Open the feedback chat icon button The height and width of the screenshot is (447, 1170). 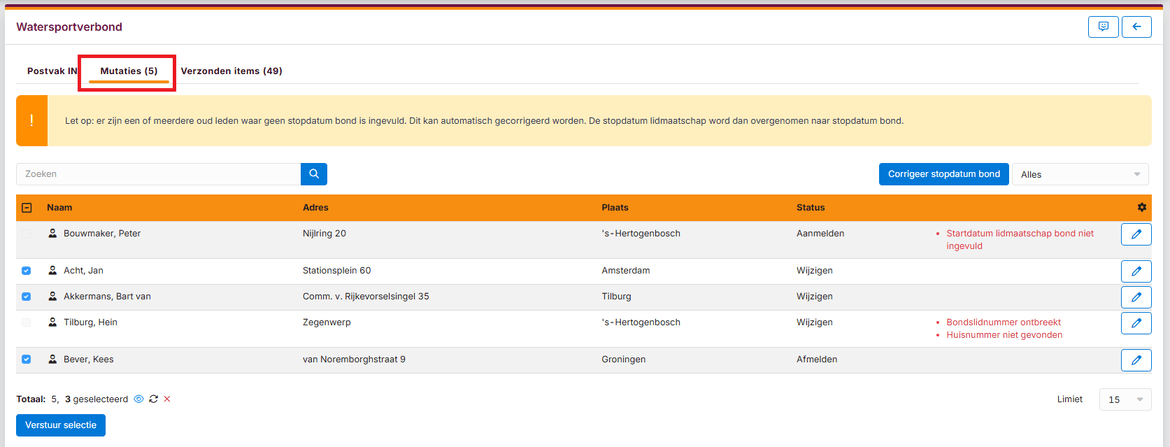coord(1103,27)
